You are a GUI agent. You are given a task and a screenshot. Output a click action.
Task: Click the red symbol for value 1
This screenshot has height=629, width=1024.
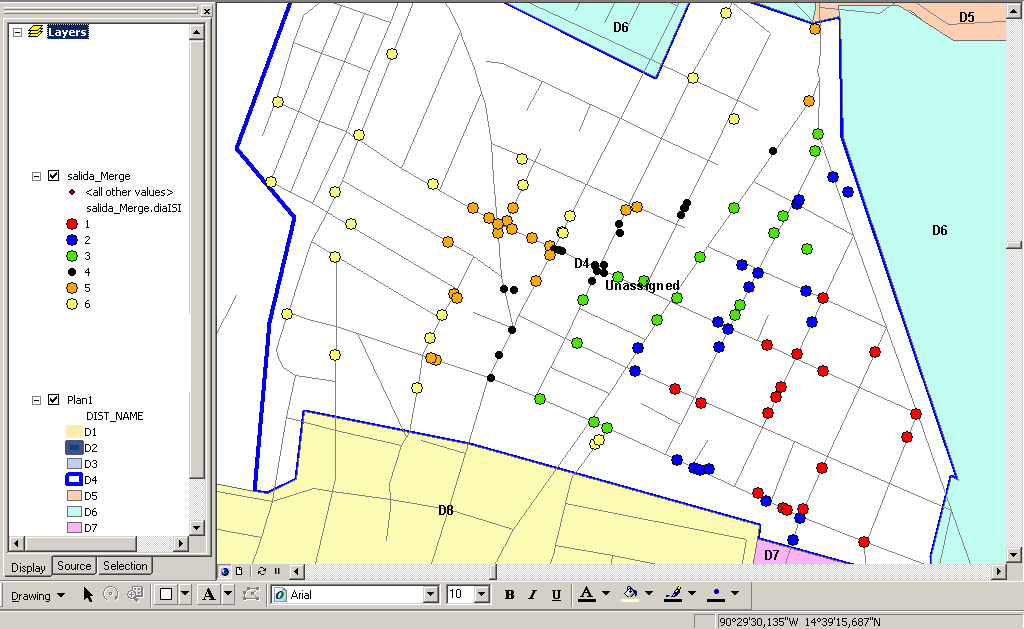tap(72, 224)
